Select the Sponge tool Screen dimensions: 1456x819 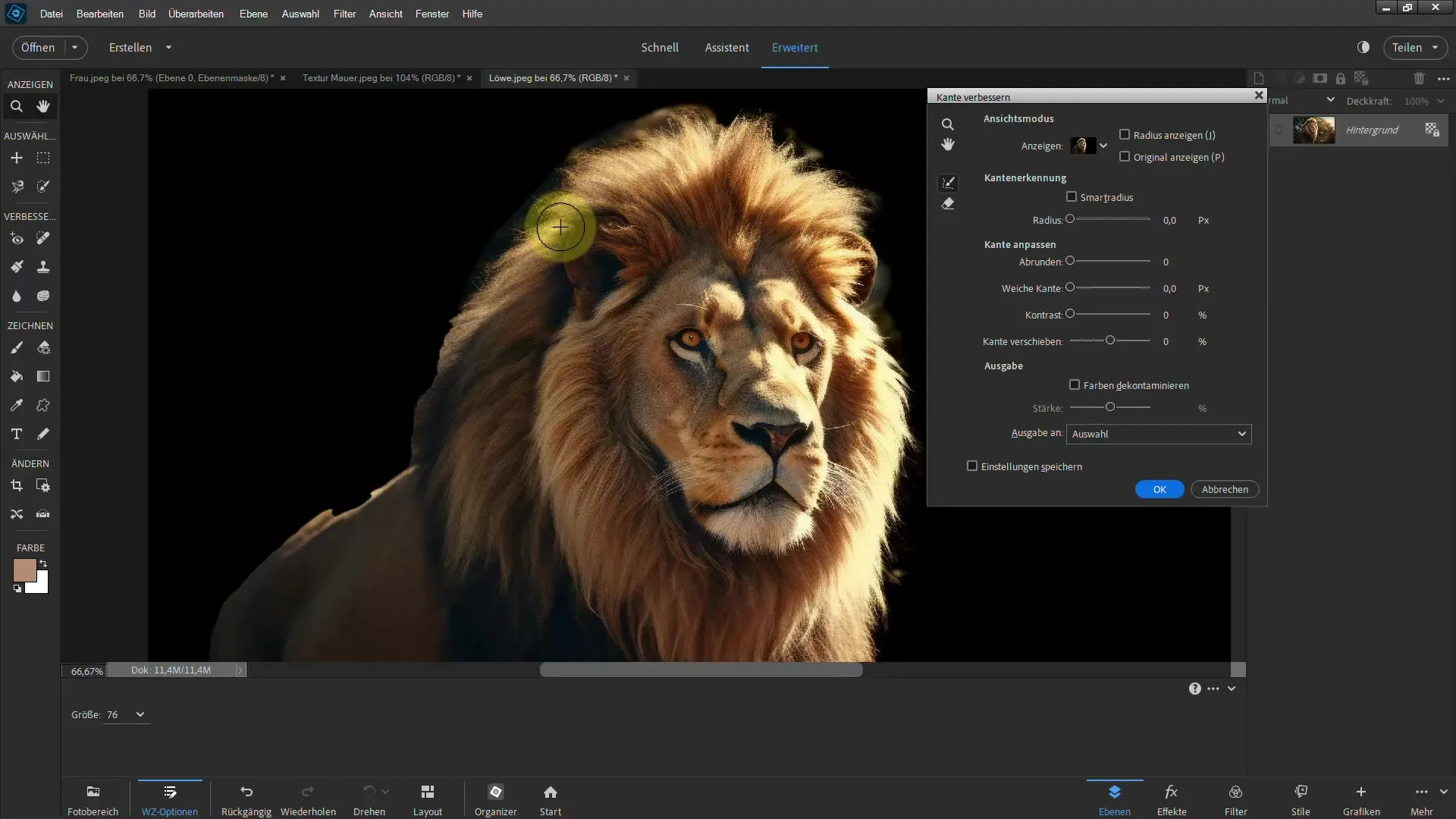43,296
